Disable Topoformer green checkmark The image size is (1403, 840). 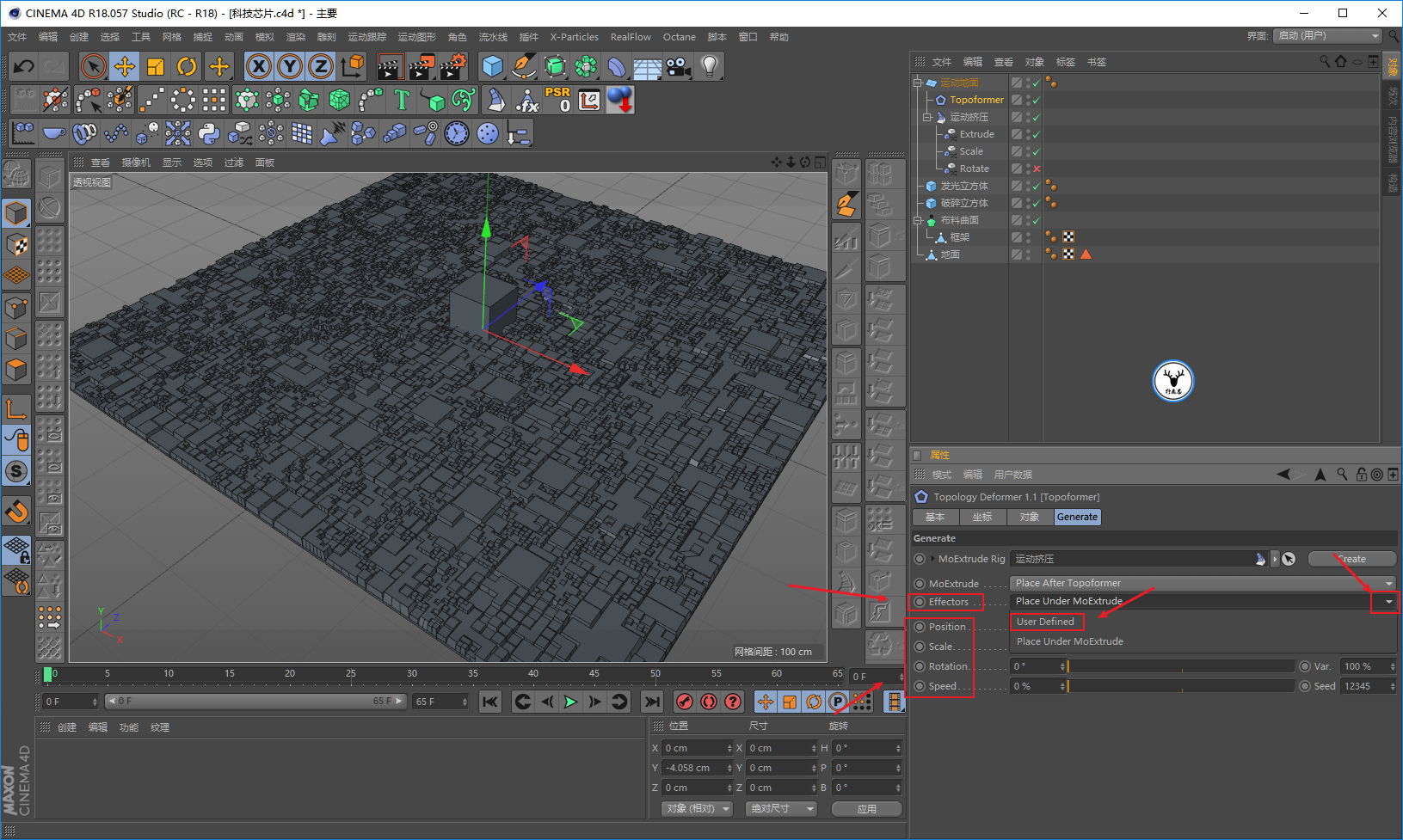click(1036, 100)
